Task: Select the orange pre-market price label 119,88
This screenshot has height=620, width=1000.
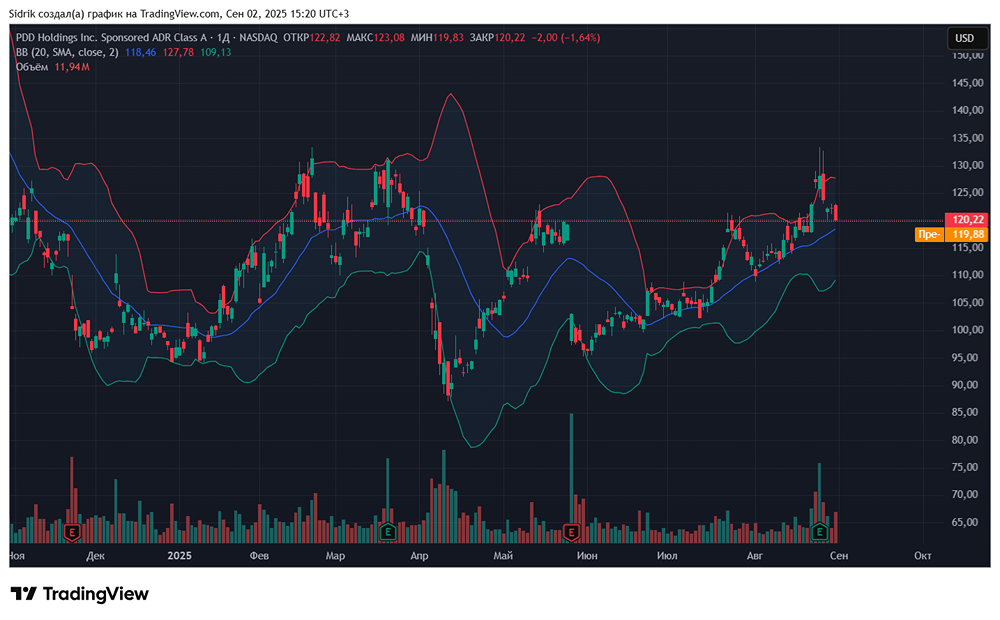Action: pyautogui.click(x=964, y=234)
